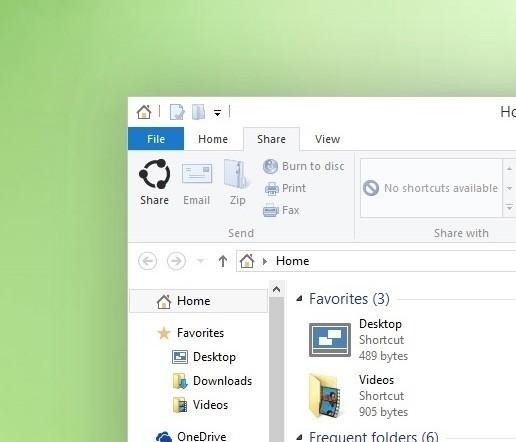Click the Email envelope icon
This screenshot has width=516, height=442.
pos(197,173)
